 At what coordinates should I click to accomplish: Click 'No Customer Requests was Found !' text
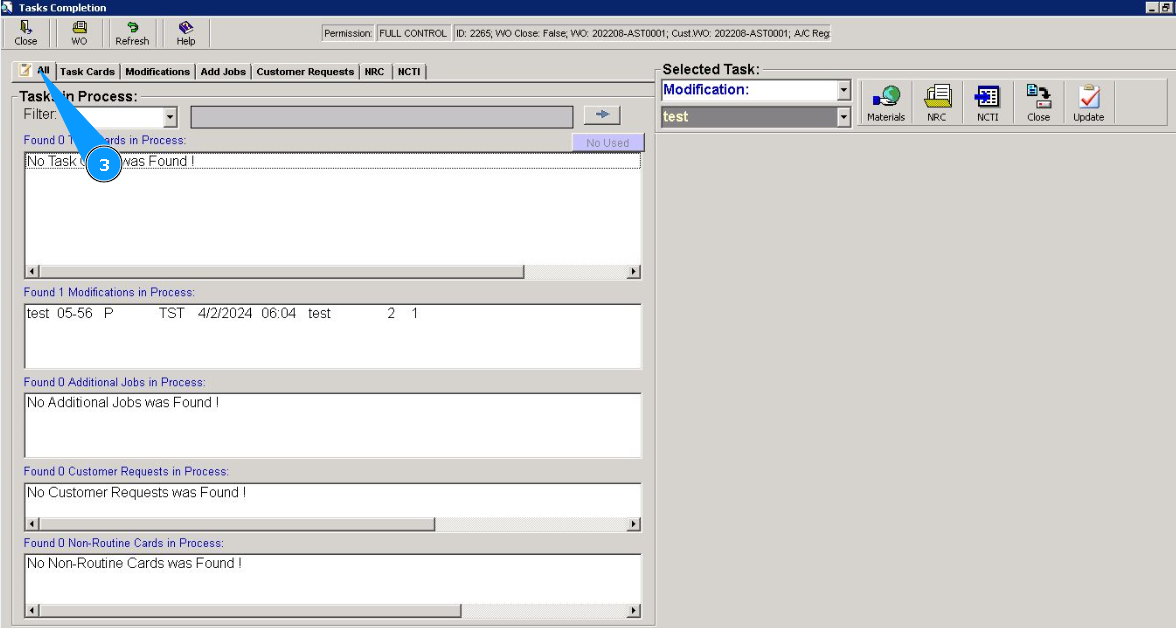pos(136,493)
